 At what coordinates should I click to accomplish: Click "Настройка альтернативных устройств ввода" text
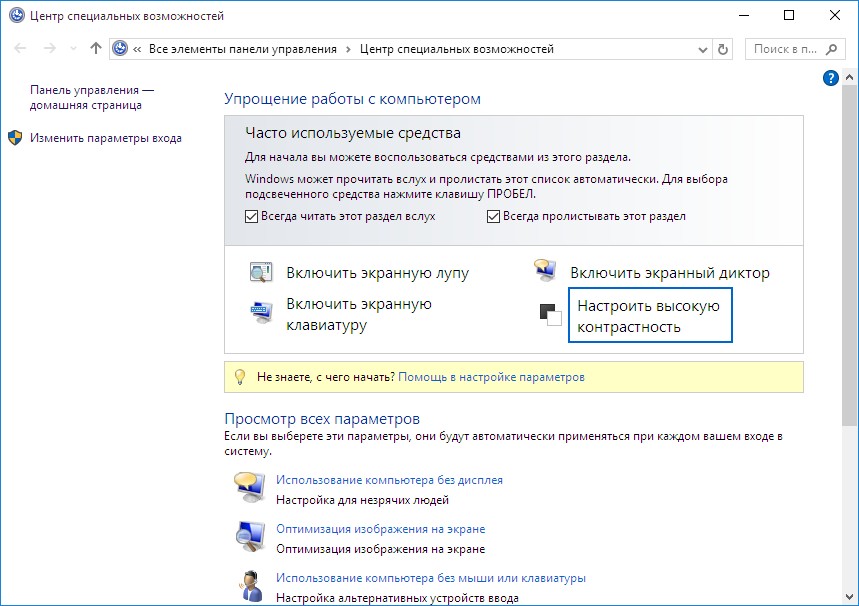pyautogui.click(x=397, y=598)
